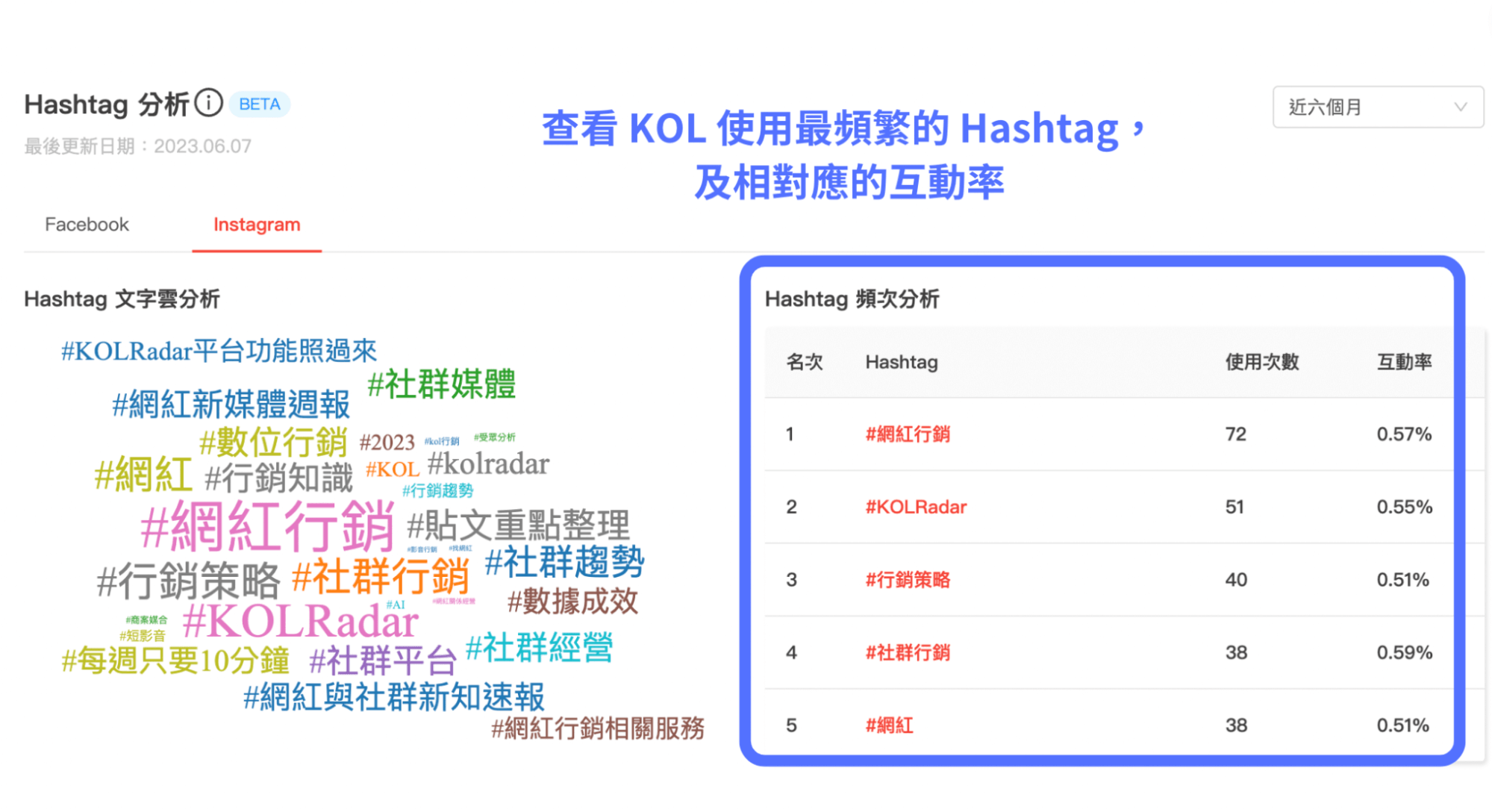The width and height of the screenshot is (1492, 812).
Task: Click the 使用次數 column header
Action: [x=1262, y=362]
